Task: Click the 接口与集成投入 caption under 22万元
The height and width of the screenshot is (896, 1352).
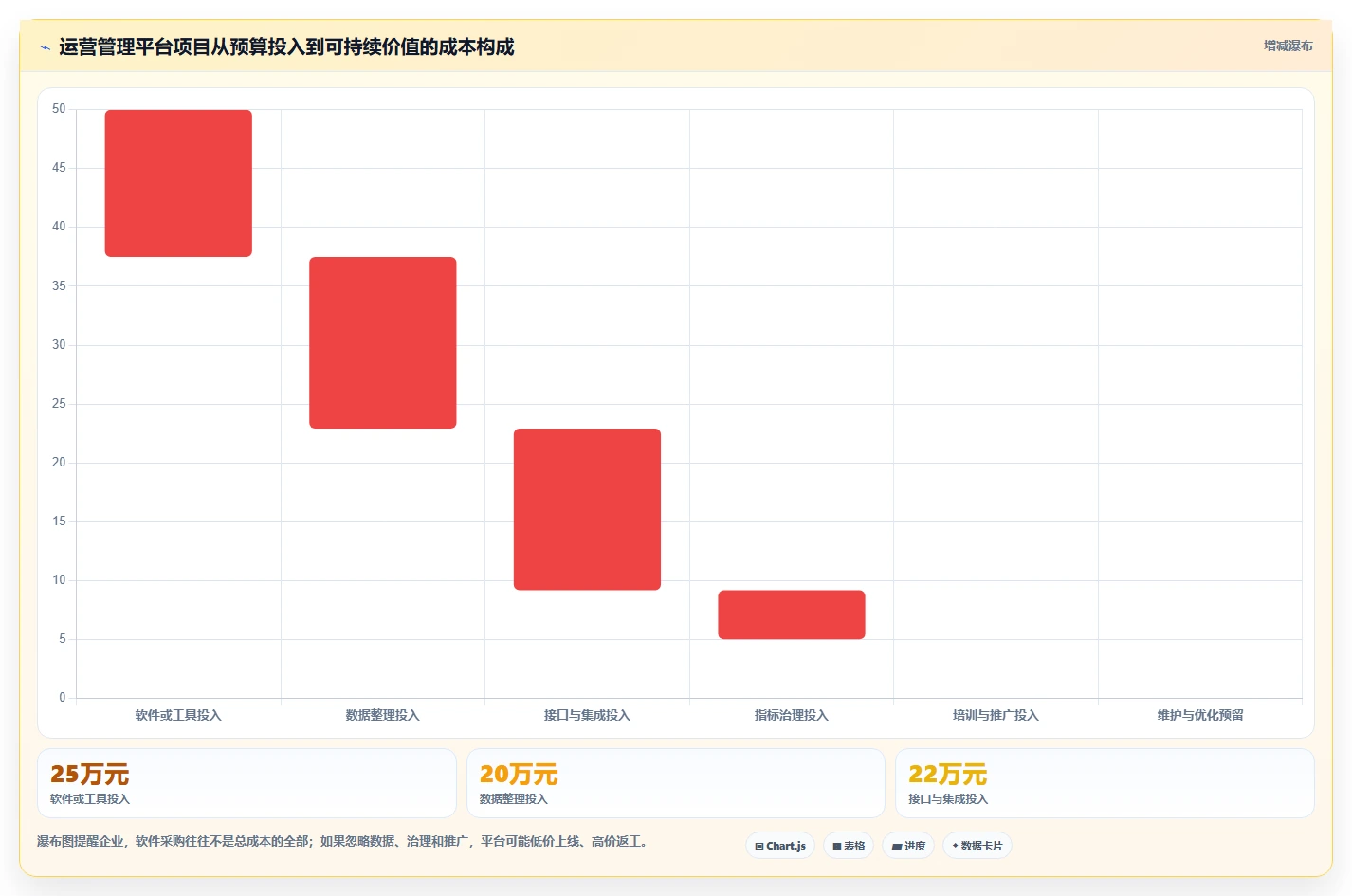Action: click(x=948, y=799)
